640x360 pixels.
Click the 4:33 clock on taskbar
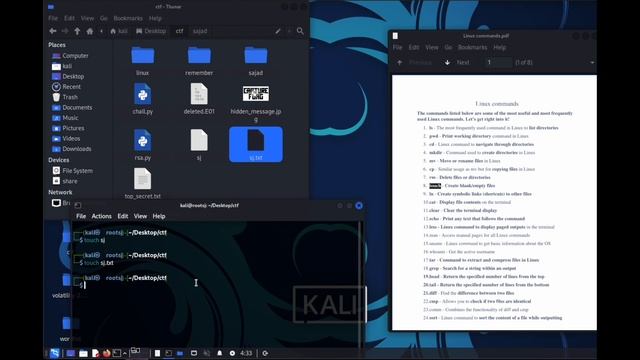click(246, 353)
